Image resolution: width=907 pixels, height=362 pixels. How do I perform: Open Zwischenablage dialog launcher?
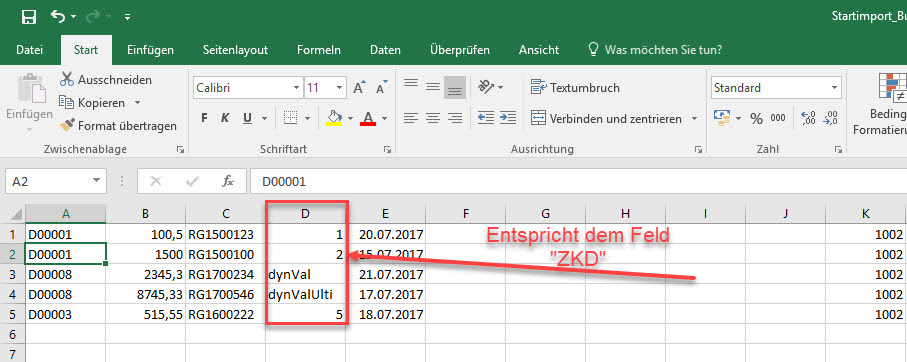pyautogui.click(x=180, y=150)
